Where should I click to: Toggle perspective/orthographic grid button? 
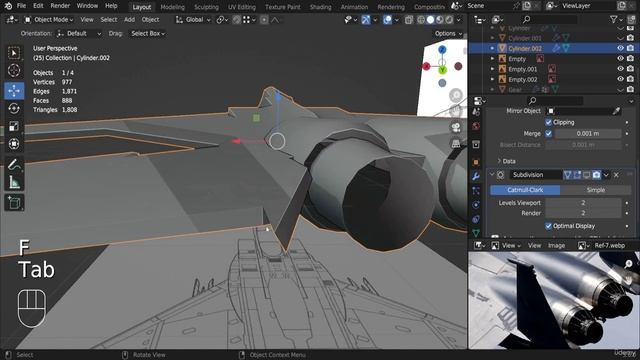(456, 143)
